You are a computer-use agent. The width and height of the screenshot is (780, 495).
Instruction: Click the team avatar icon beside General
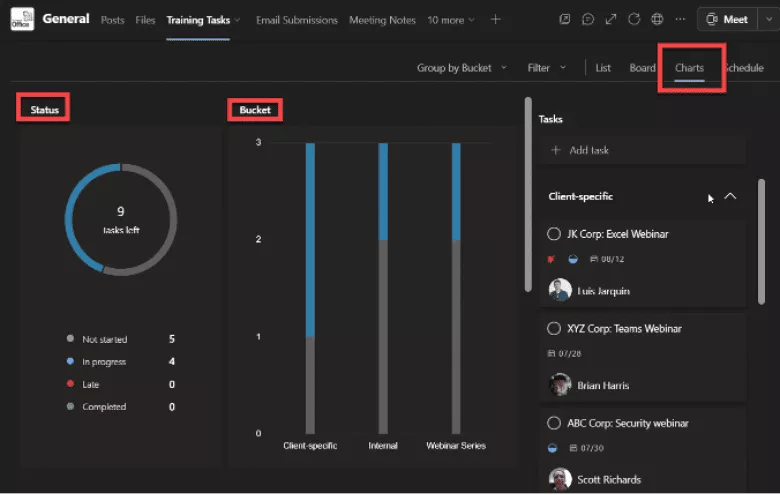point(22,19)
